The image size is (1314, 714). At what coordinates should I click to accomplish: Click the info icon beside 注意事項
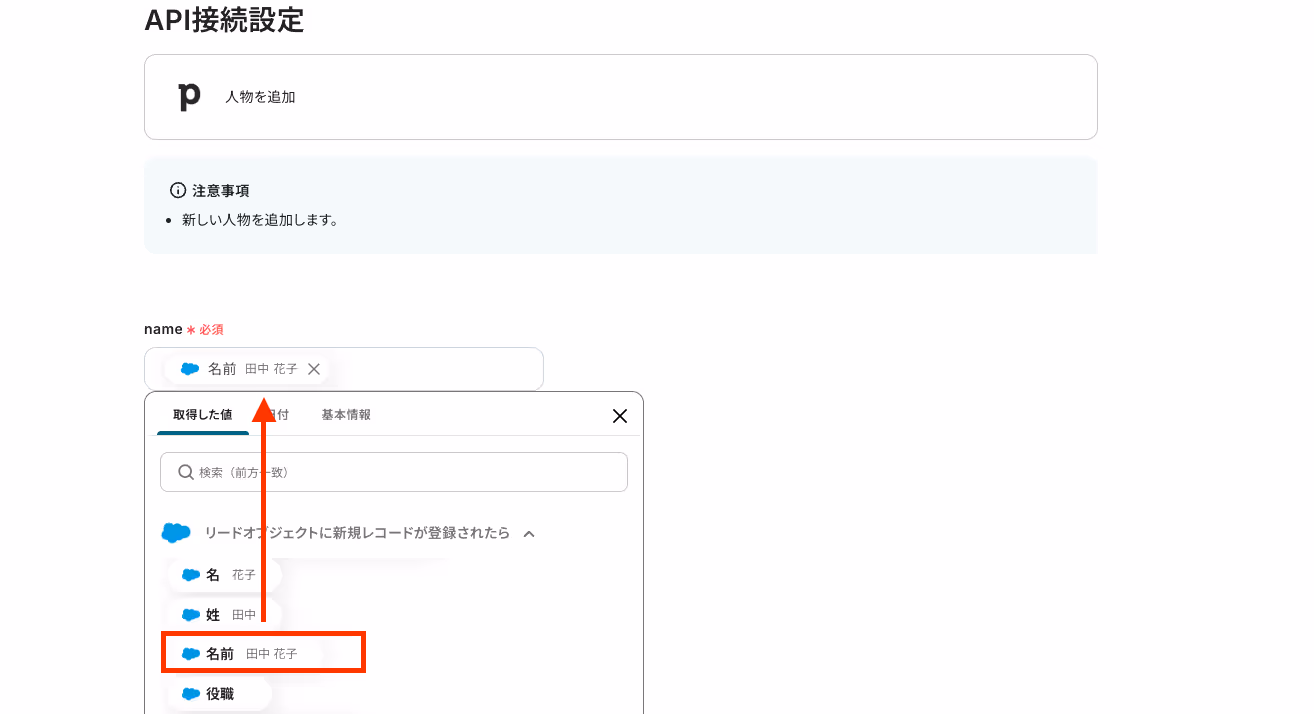[x=178, y=190]
